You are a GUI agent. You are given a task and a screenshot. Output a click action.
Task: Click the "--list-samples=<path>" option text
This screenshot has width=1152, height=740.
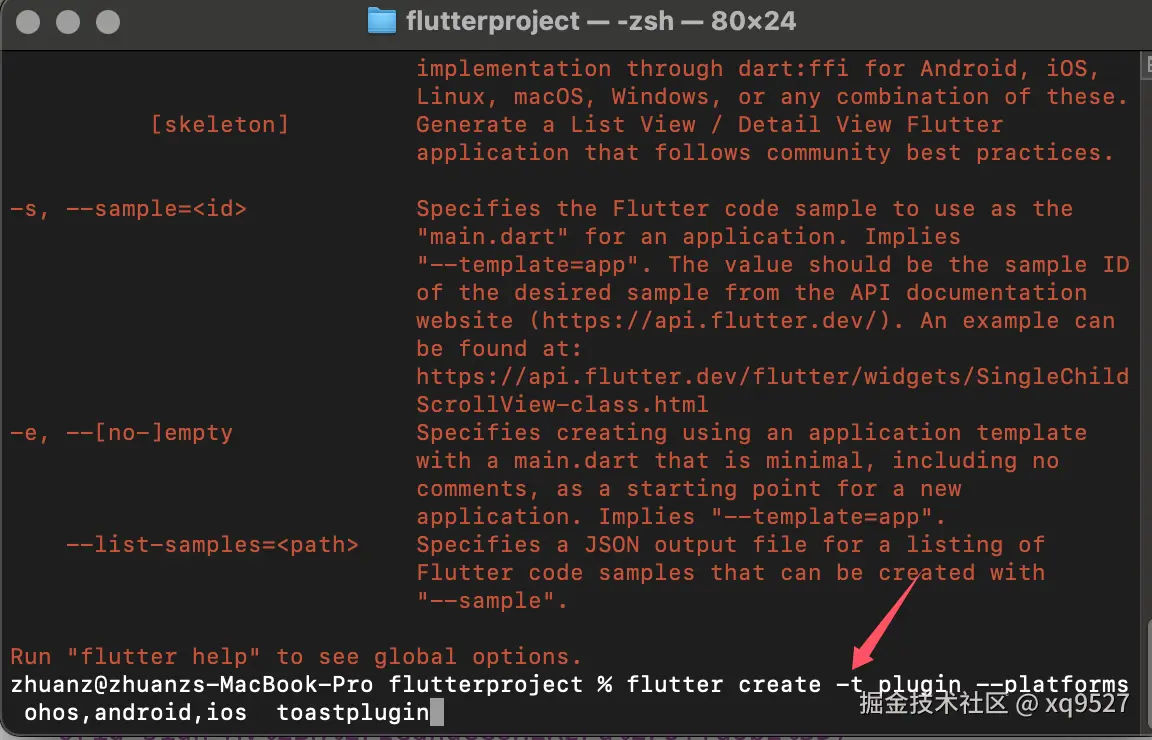(212, 545)
